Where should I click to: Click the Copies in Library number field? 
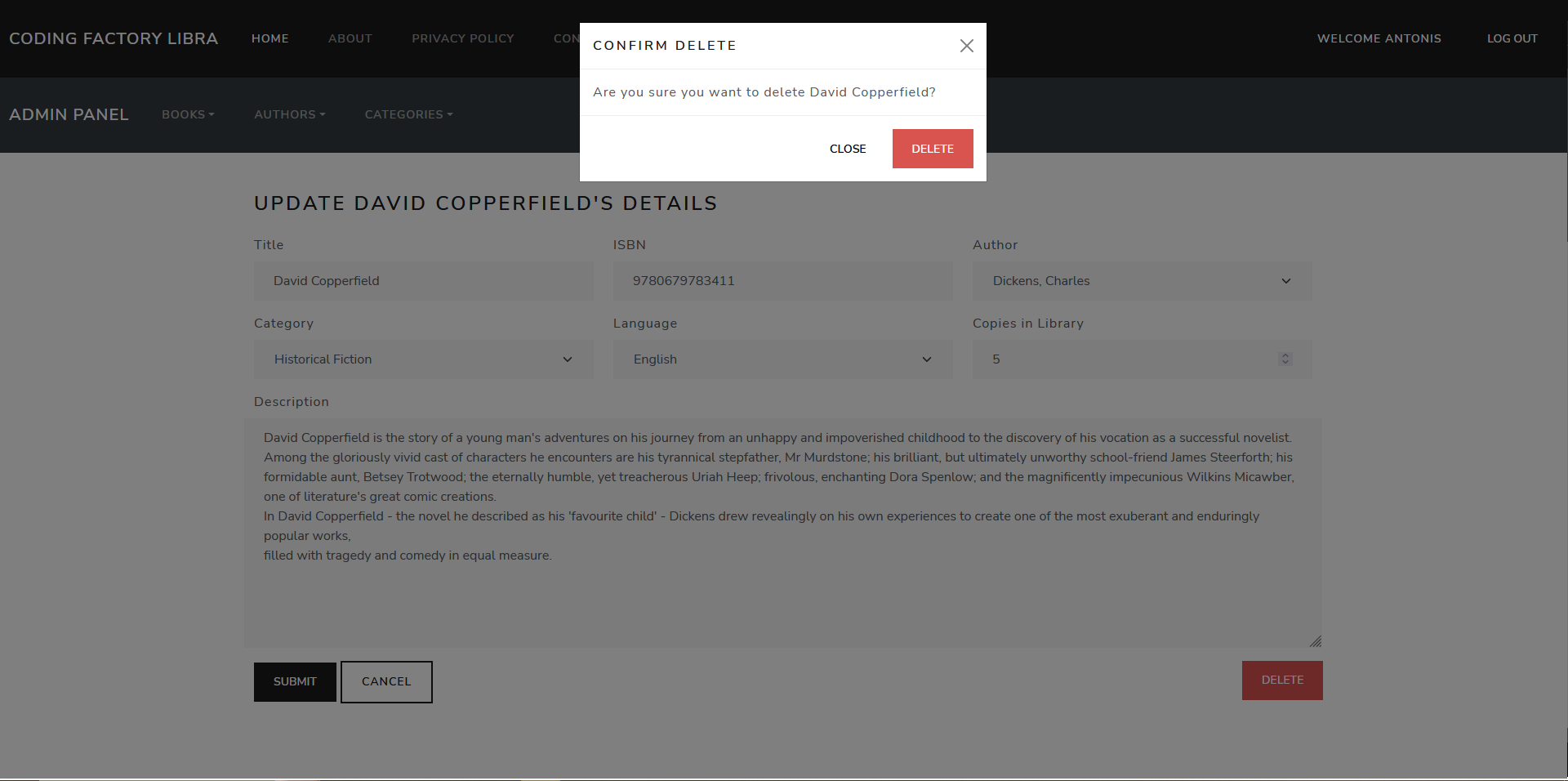[1143, 359]
